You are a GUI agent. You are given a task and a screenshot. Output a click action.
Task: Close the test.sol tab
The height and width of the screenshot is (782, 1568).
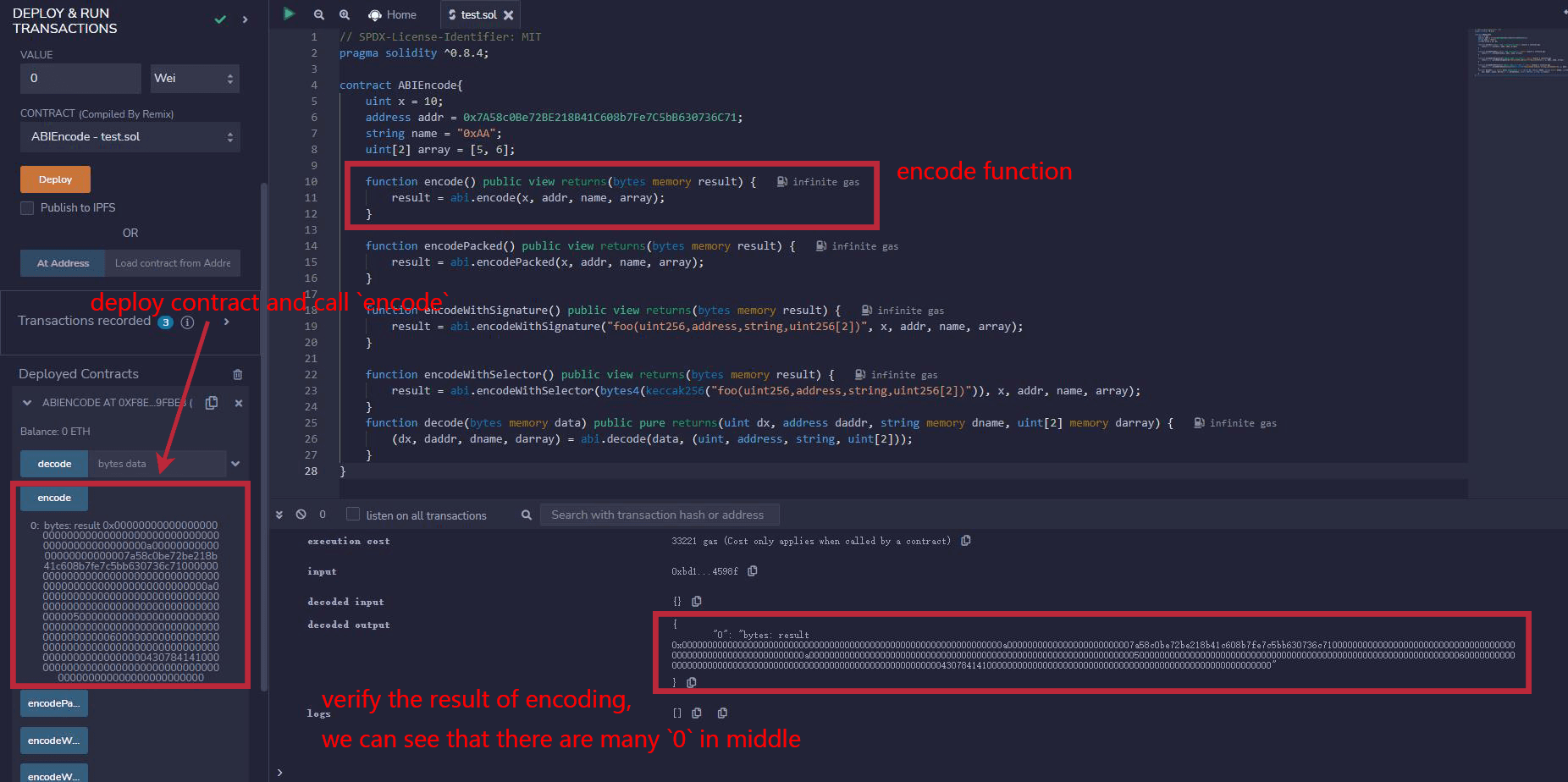coord(508,15)
